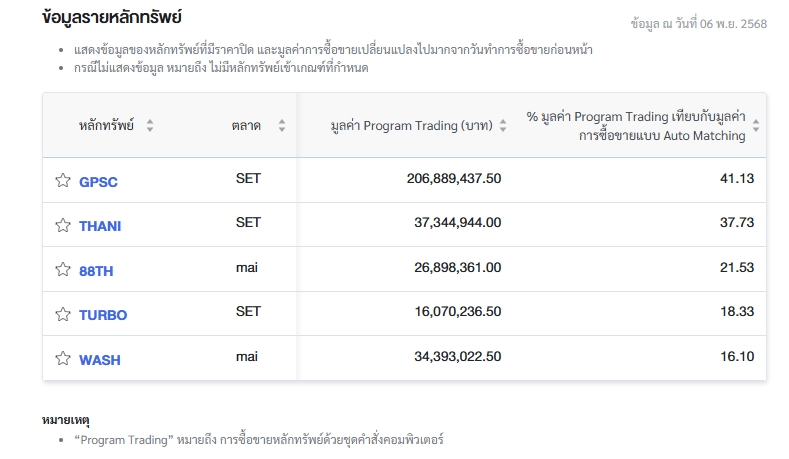
Task: Open the THANI stock link
Action: click(100, 226)
